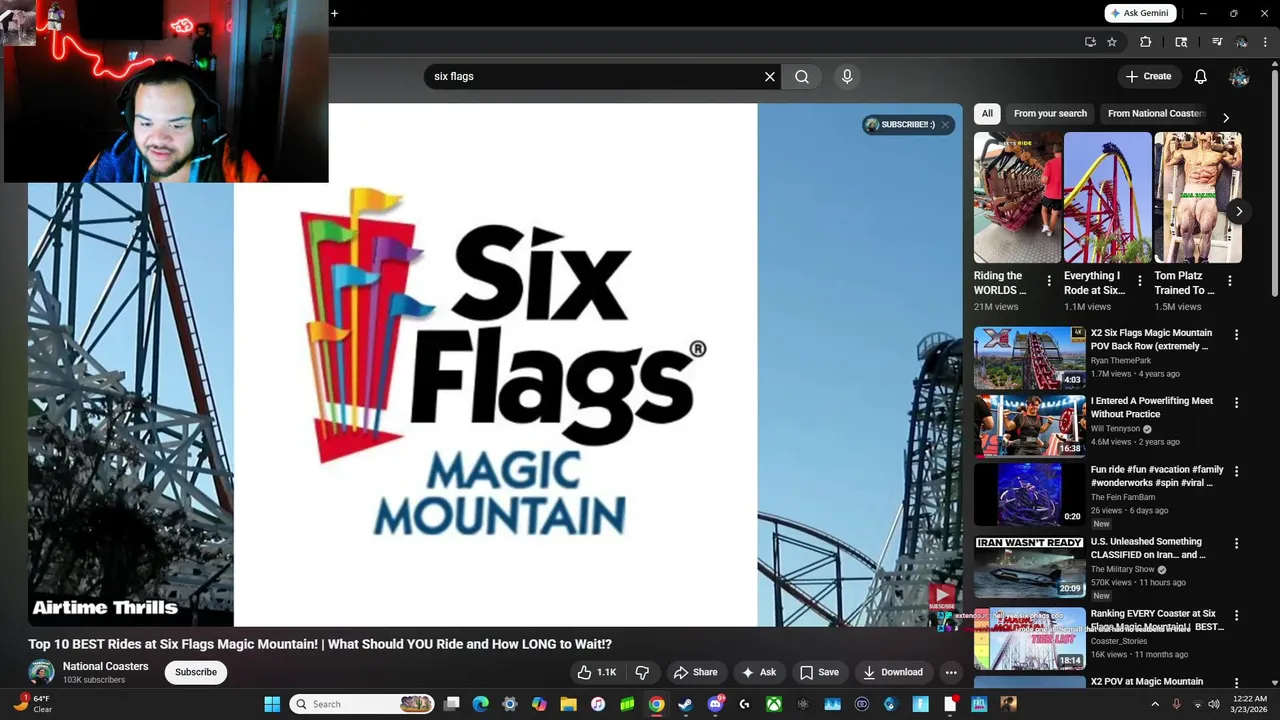Open the 12:22 AM clock and date
1280x720 pixels.
click(1250, 704)
